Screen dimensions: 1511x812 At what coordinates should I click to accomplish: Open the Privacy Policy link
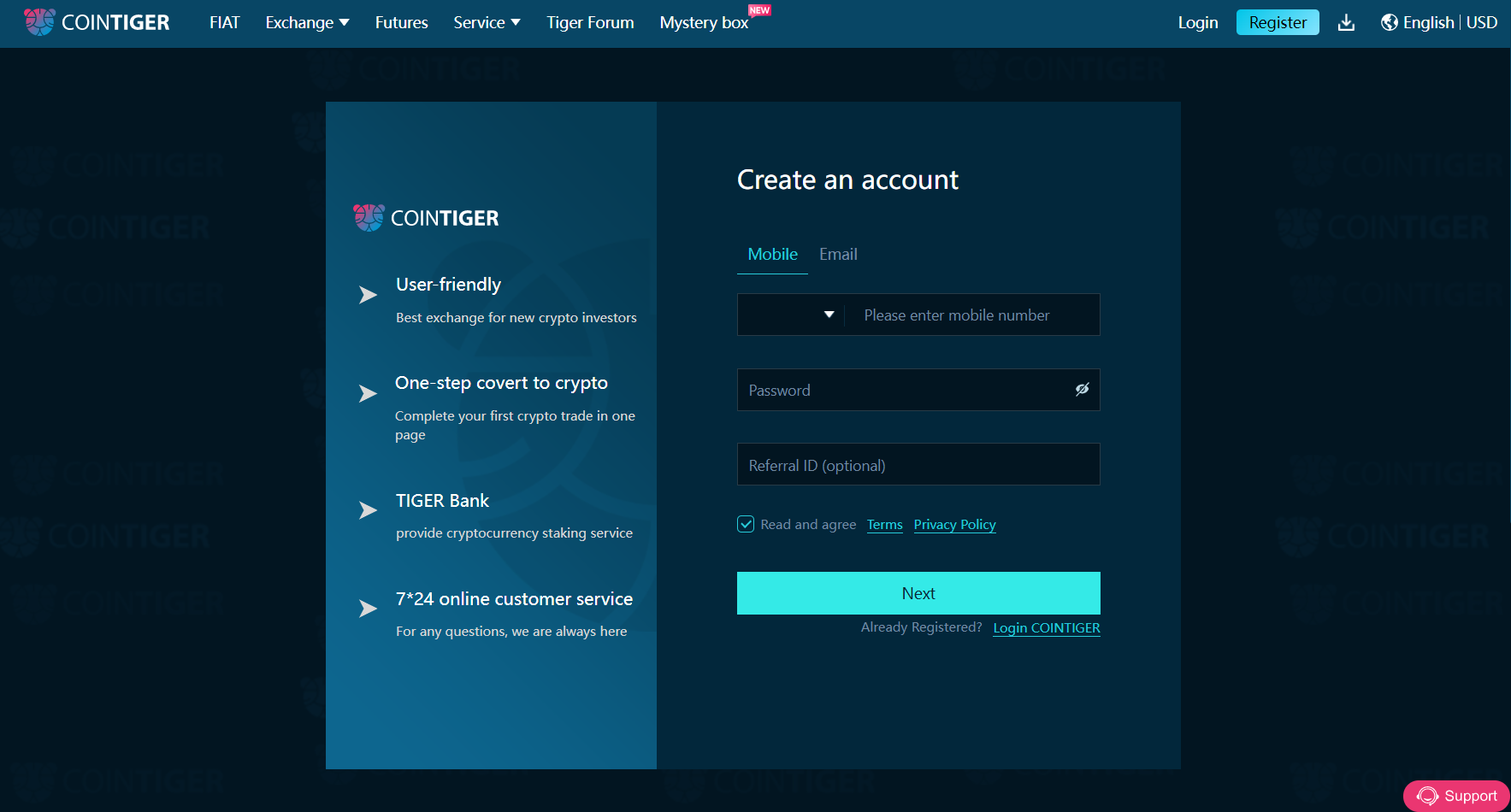coord(954,525)
